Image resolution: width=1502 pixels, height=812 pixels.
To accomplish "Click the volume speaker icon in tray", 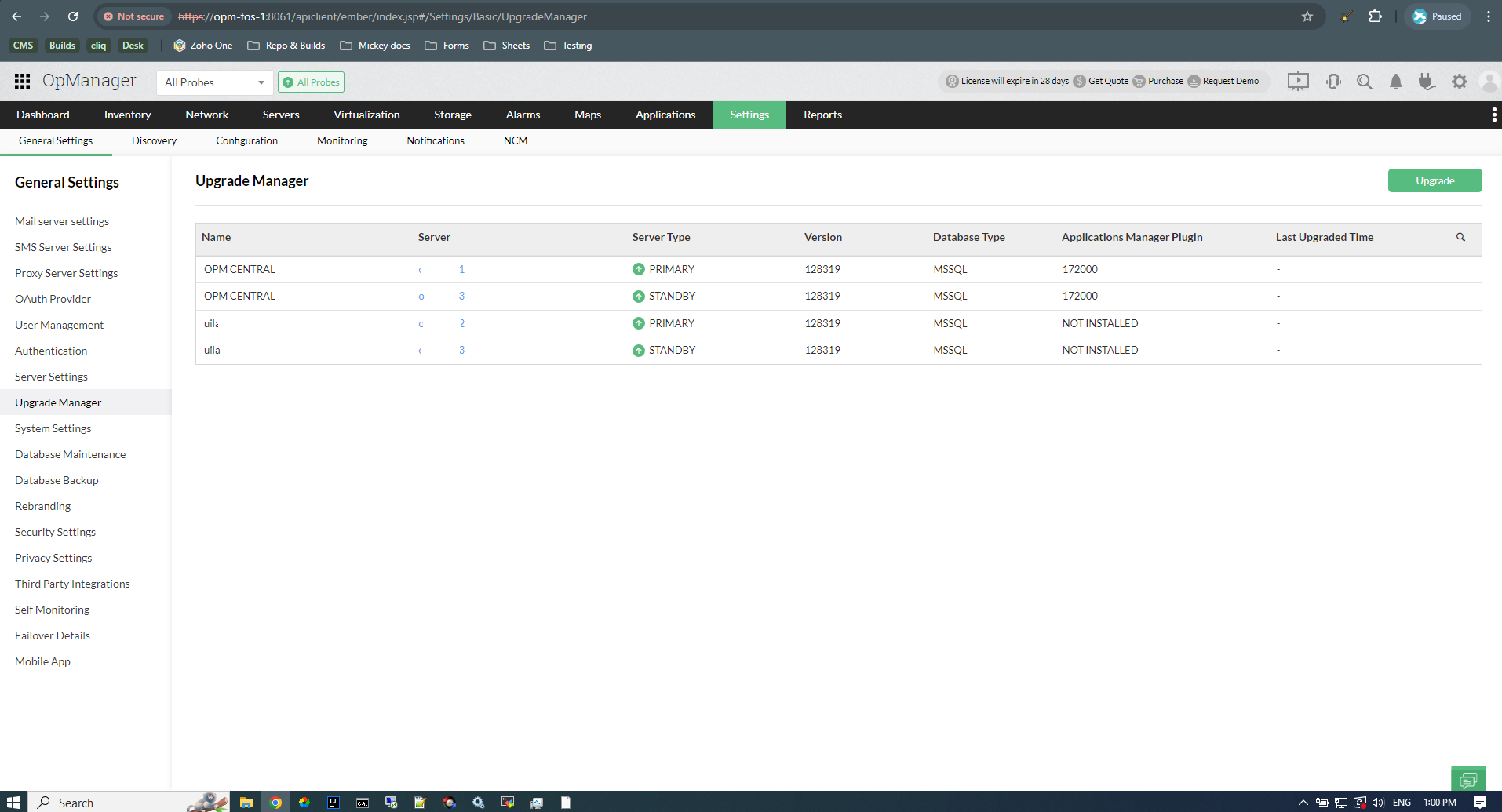I will [1378, 802].
